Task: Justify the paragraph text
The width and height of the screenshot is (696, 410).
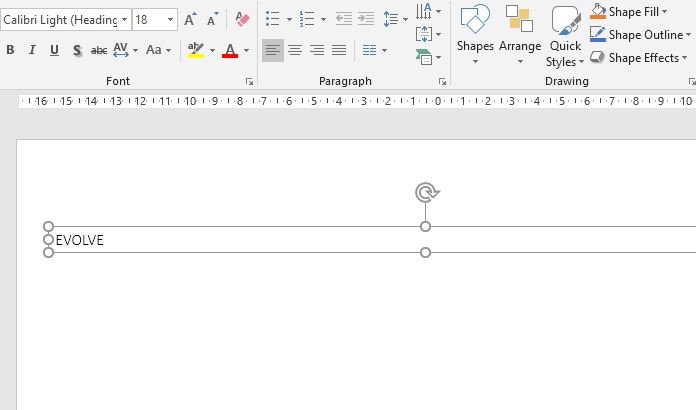Action: coord(339,50)
